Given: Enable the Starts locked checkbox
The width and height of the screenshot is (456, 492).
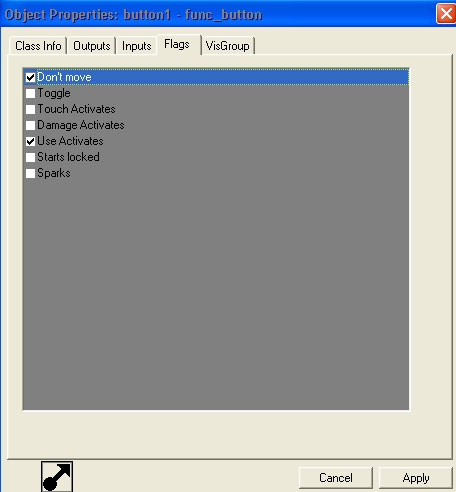Looking at the screenshot, I should point(30,157).
